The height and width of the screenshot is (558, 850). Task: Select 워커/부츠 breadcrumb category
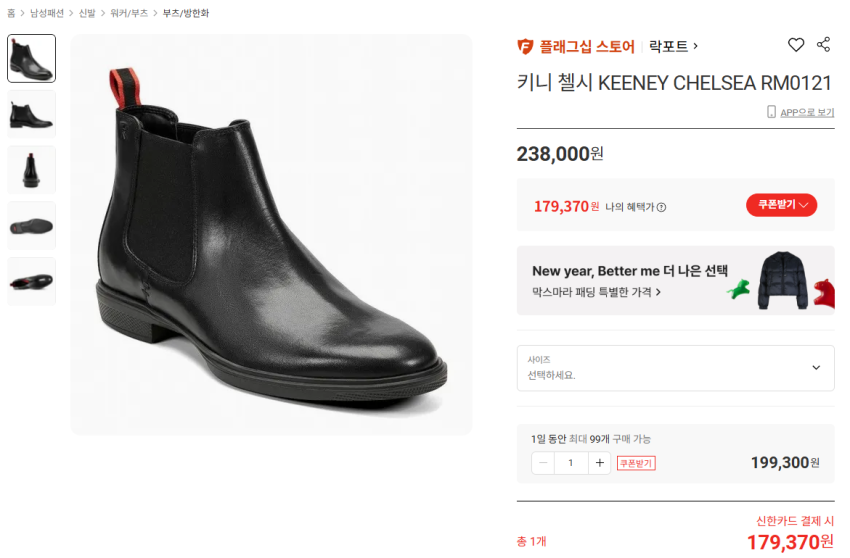pos(127,13)
